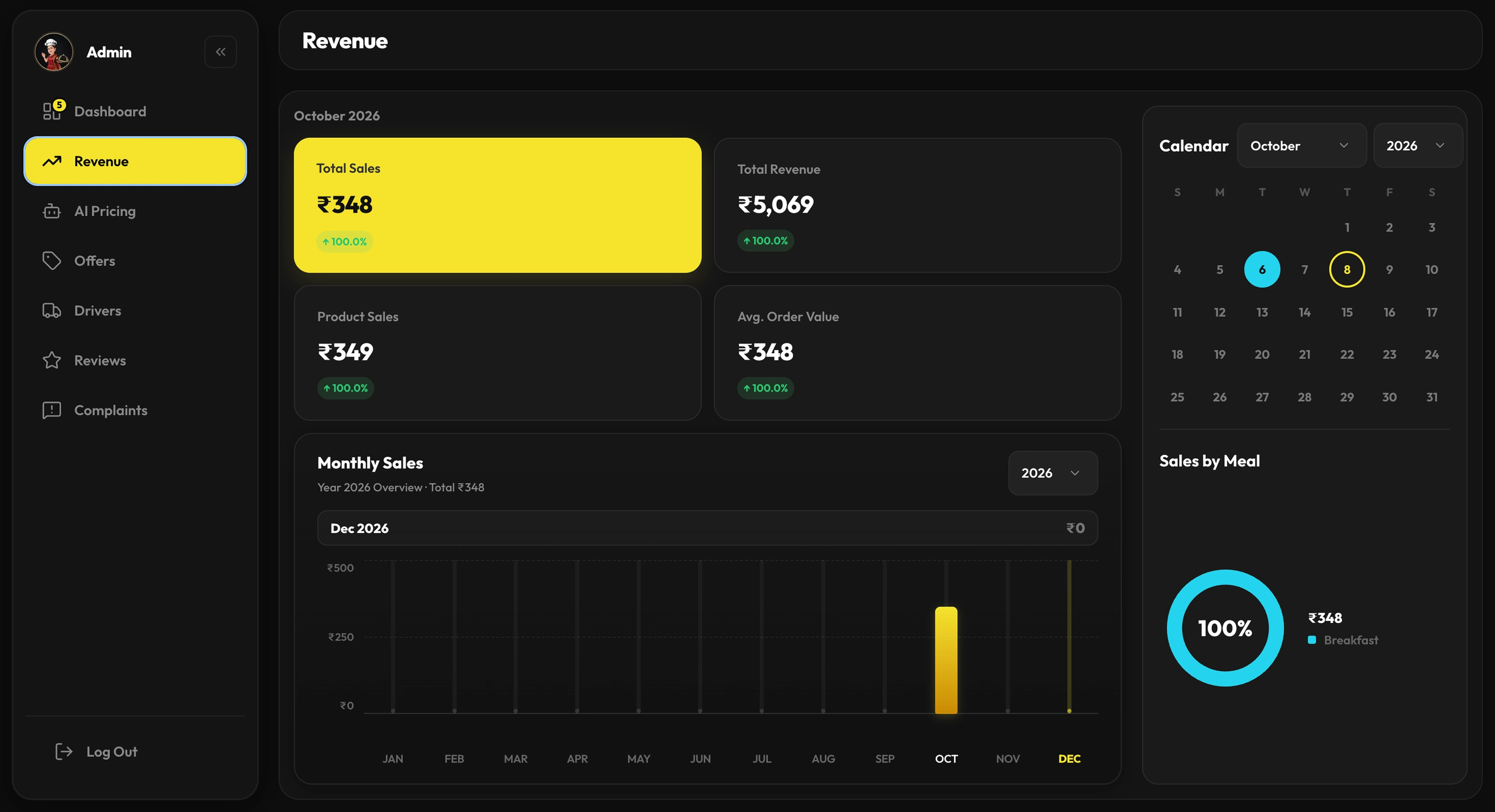Open the calendar year 2026 dropdown
This screenshot has width=1495, height=812.
pyautogui.click(x=1417, y=146)
